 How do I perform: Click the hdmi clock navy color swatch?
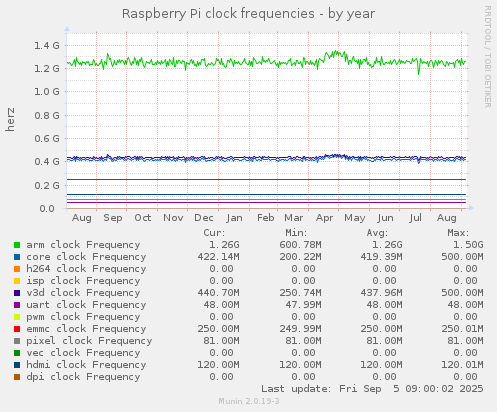click(x=17, y=365)
